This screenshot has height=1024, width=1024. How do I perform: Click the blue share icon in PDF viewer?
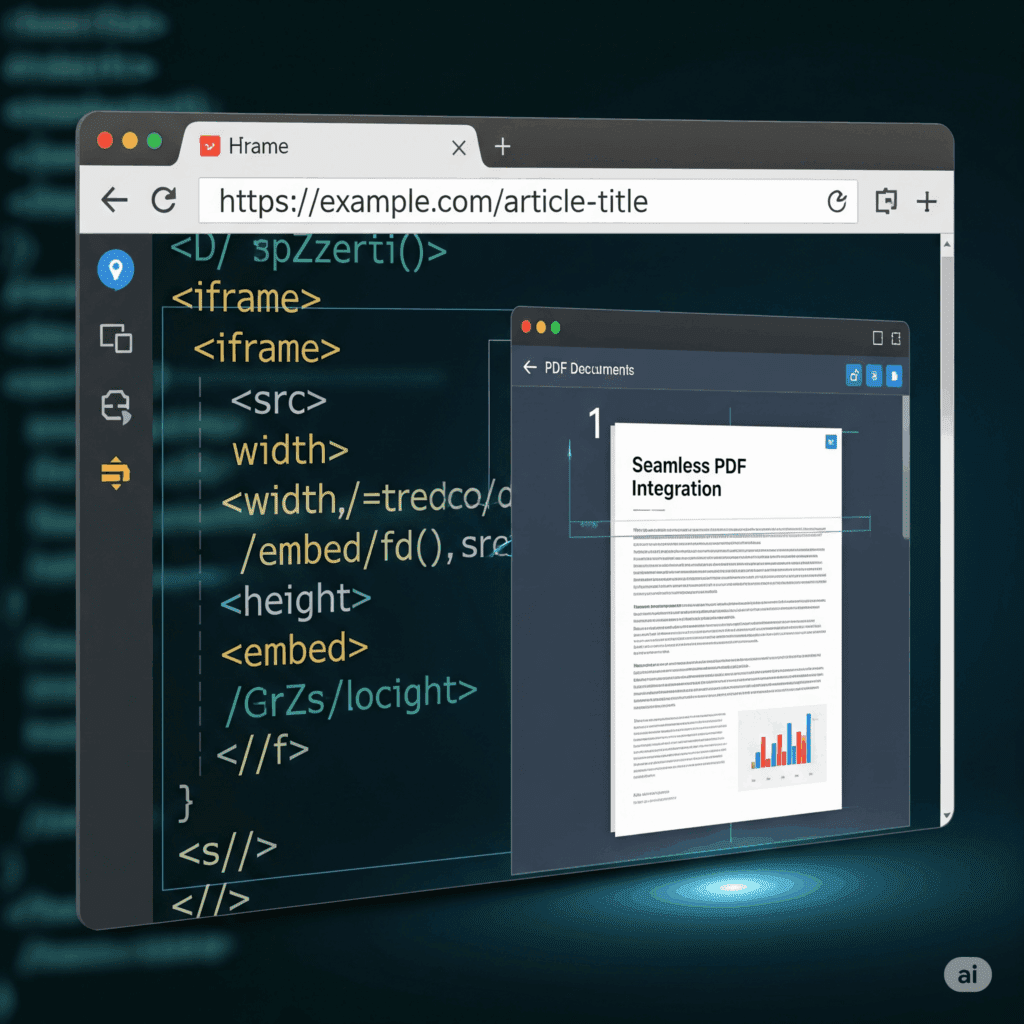coord(854,375)
